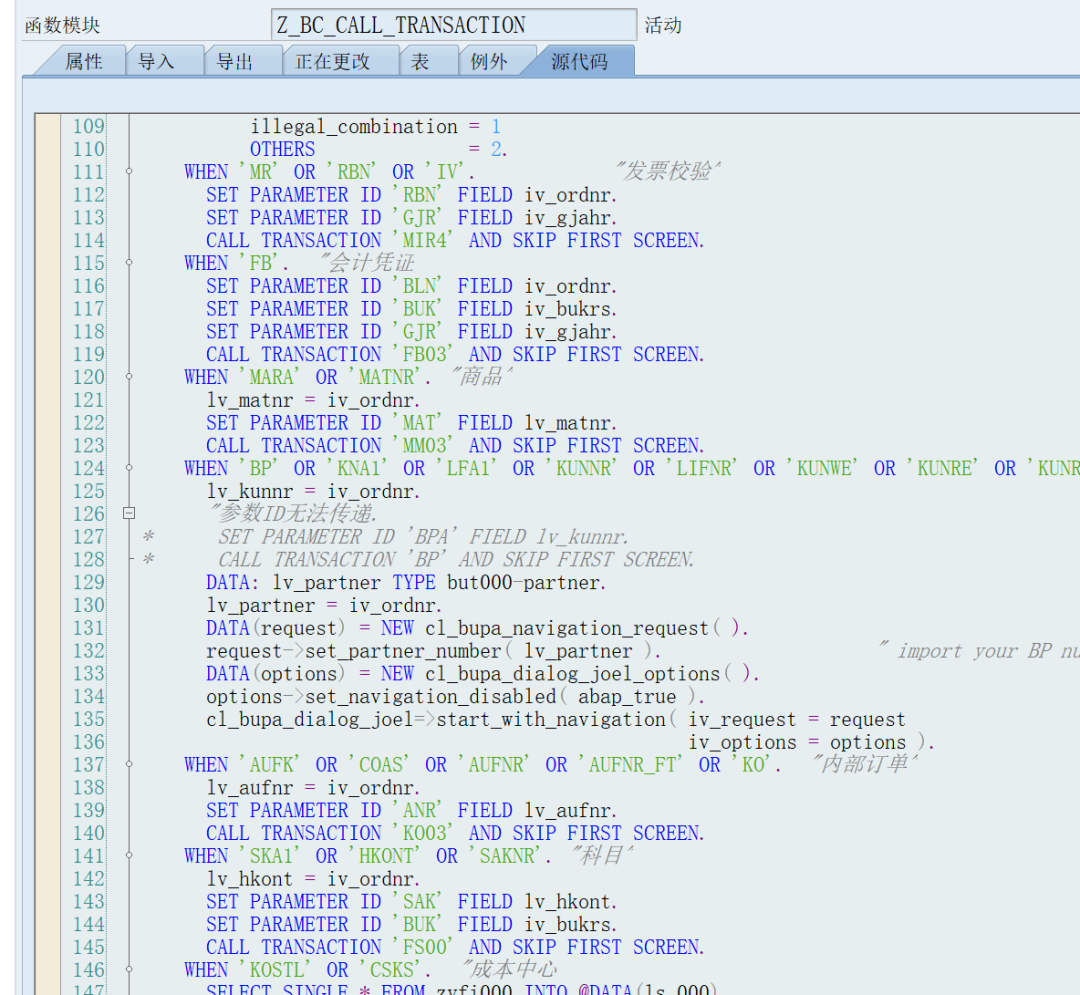Click the 'AUFNR_FT' literal on line 137
The image size is (1080, 995).
630,764
